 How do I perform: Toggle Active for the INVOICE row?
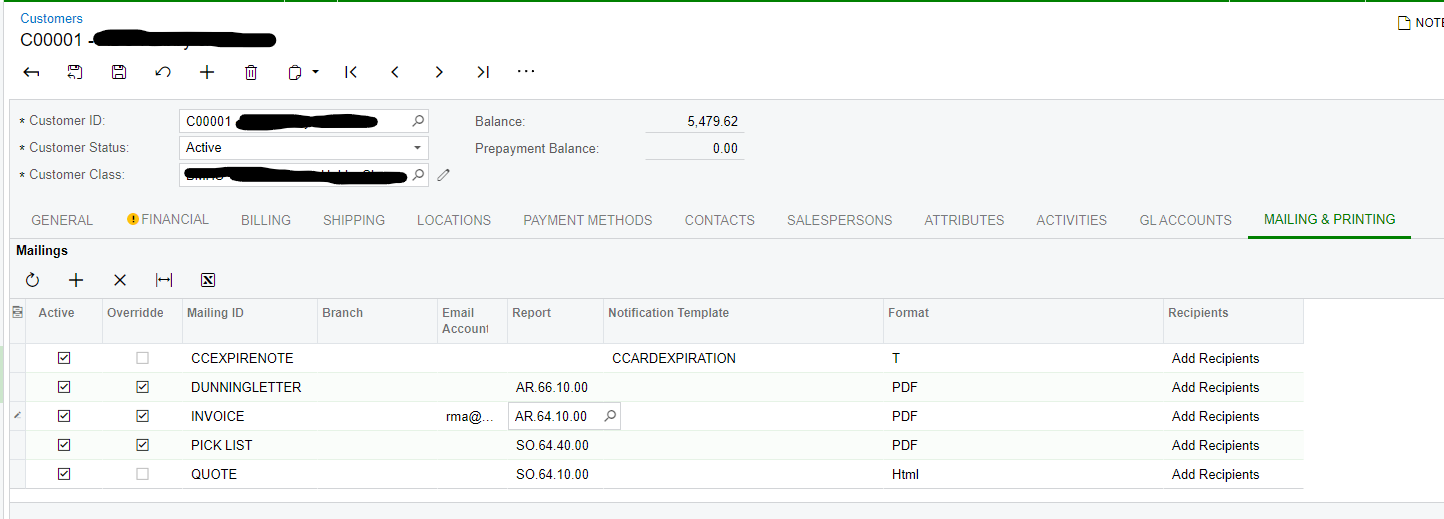click(x=65, y=416)
